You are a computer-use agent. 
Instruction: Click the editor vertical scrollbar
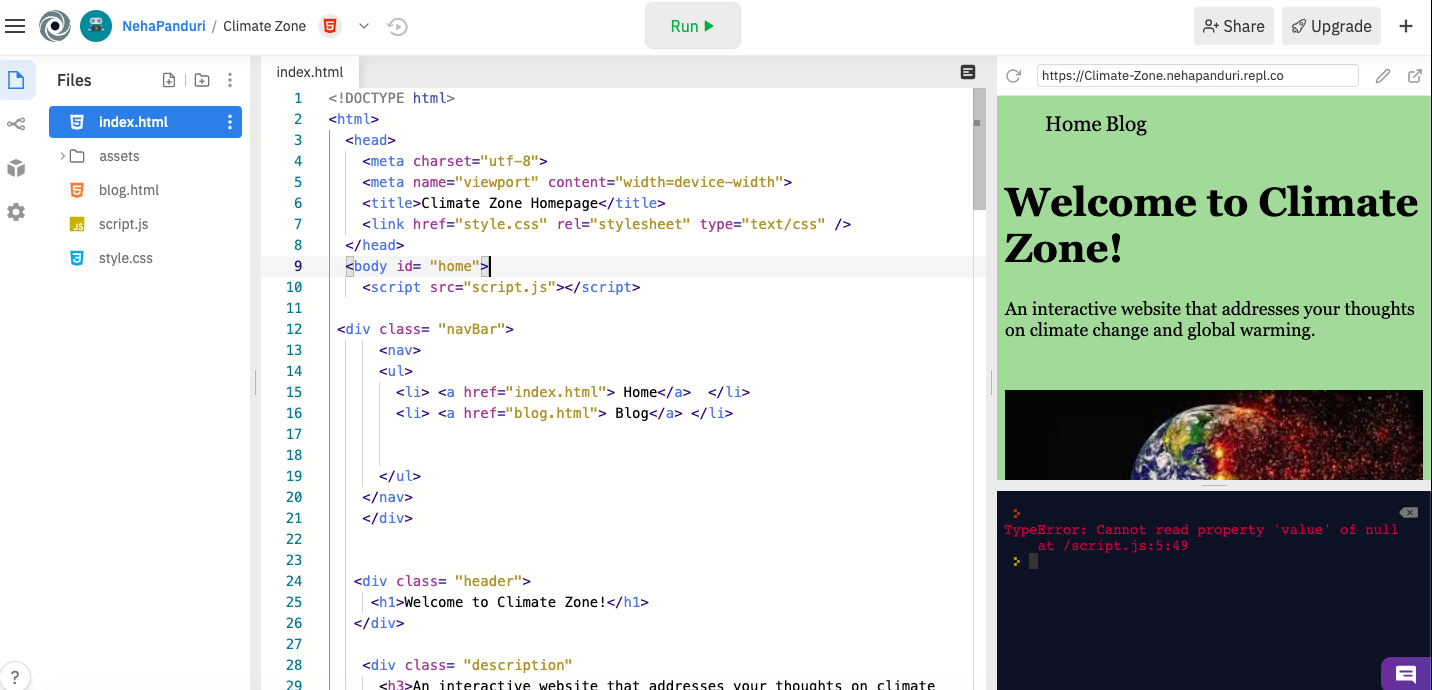(979, 150)
